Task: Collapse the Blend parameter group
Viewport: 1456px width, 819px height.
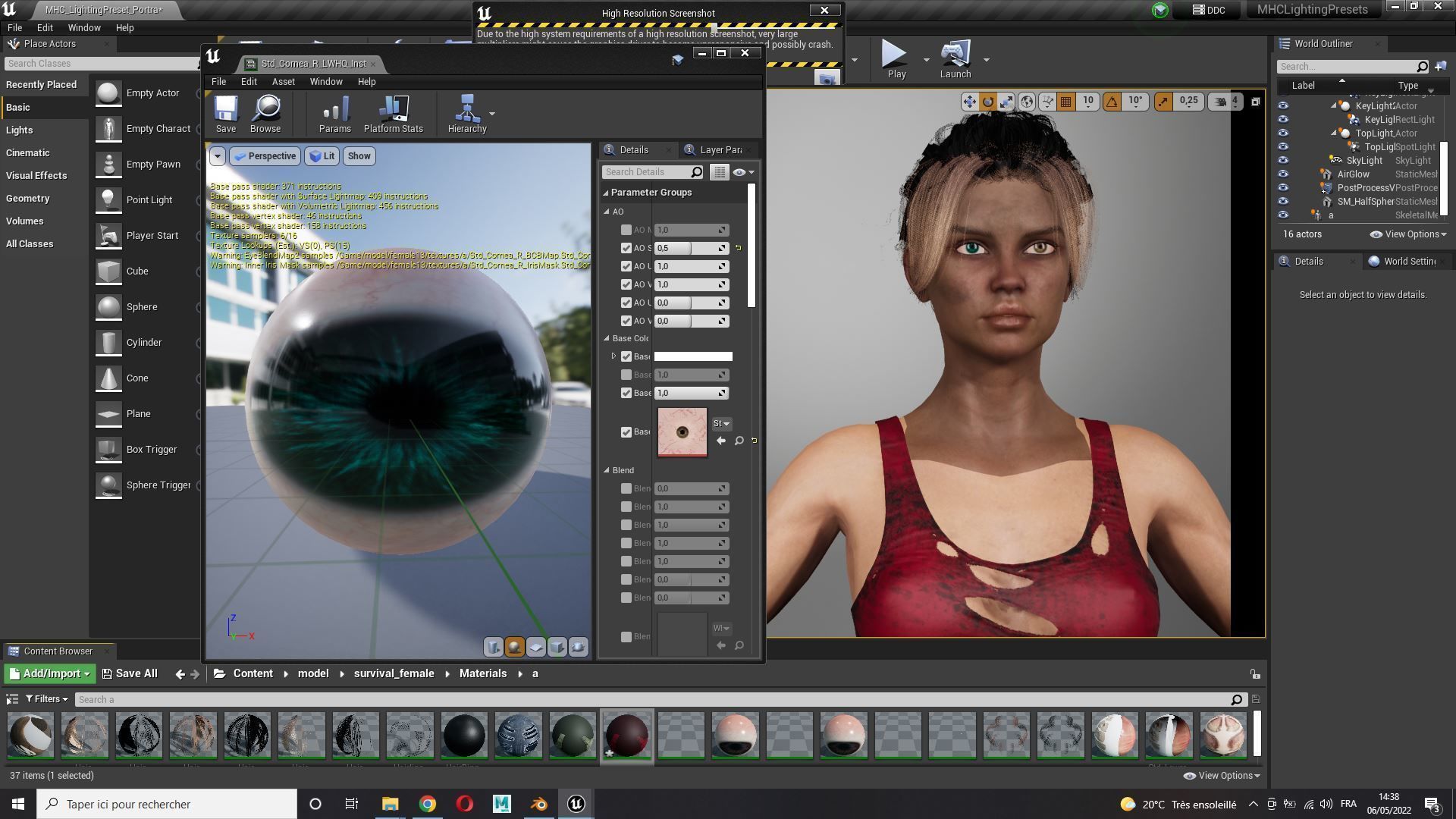Action: click(x=607, y=470)
